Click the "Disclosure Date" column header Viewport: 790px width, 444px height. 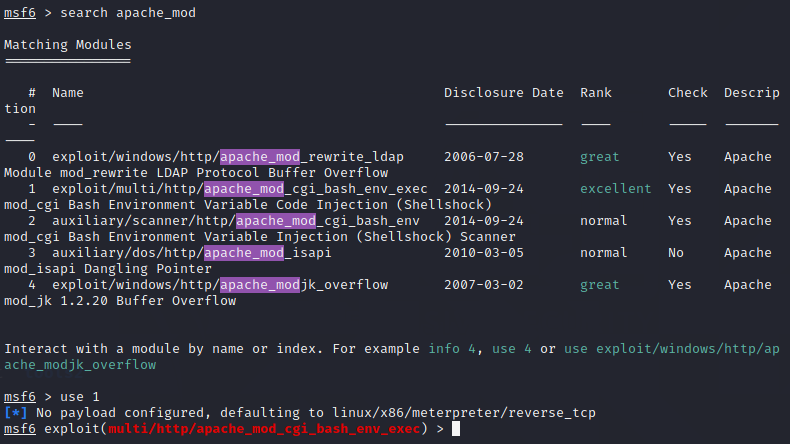[x=504, y=93]
